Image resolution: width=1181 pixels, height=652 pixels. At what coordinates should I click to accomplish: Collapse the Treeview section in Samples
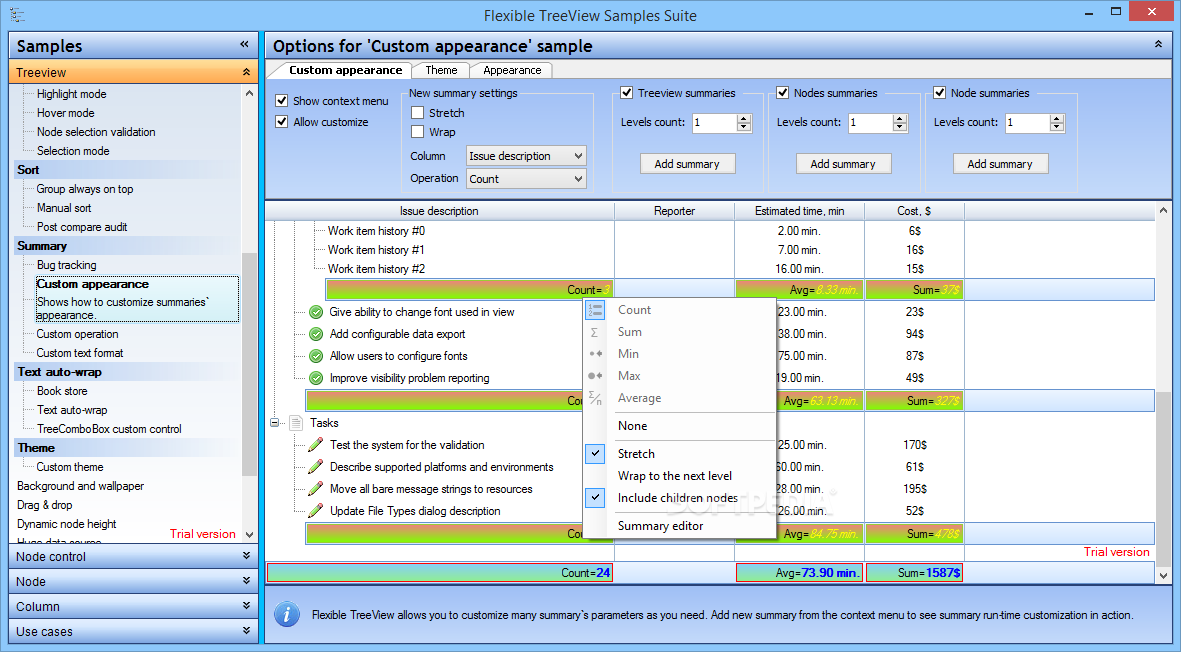[246, 72]
